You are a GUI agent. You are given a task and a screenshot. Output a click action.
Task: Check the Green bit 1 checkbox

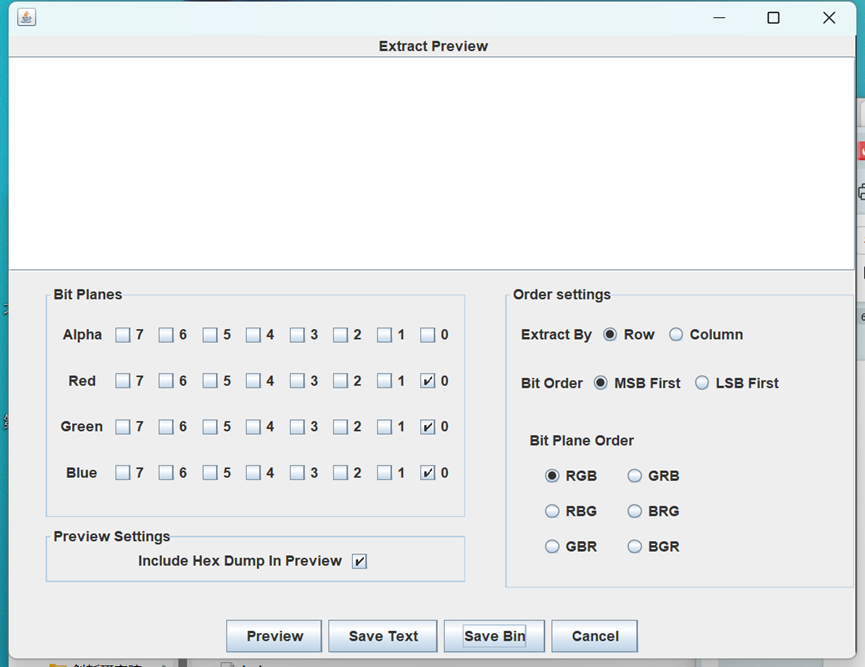click(x=384, y=426)
